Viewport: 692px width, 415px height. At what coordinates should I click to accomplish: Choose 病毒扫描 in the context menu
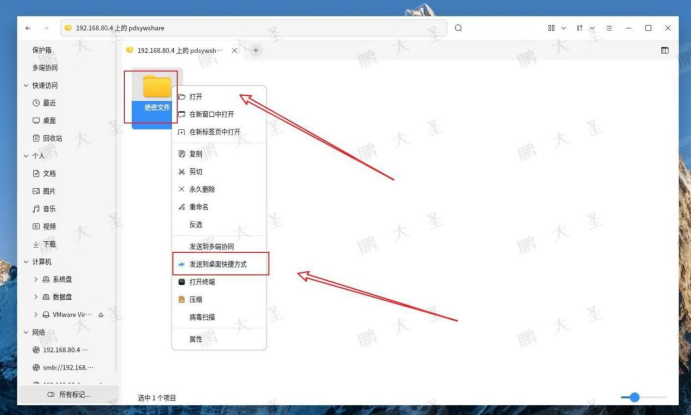pos(219,317)
